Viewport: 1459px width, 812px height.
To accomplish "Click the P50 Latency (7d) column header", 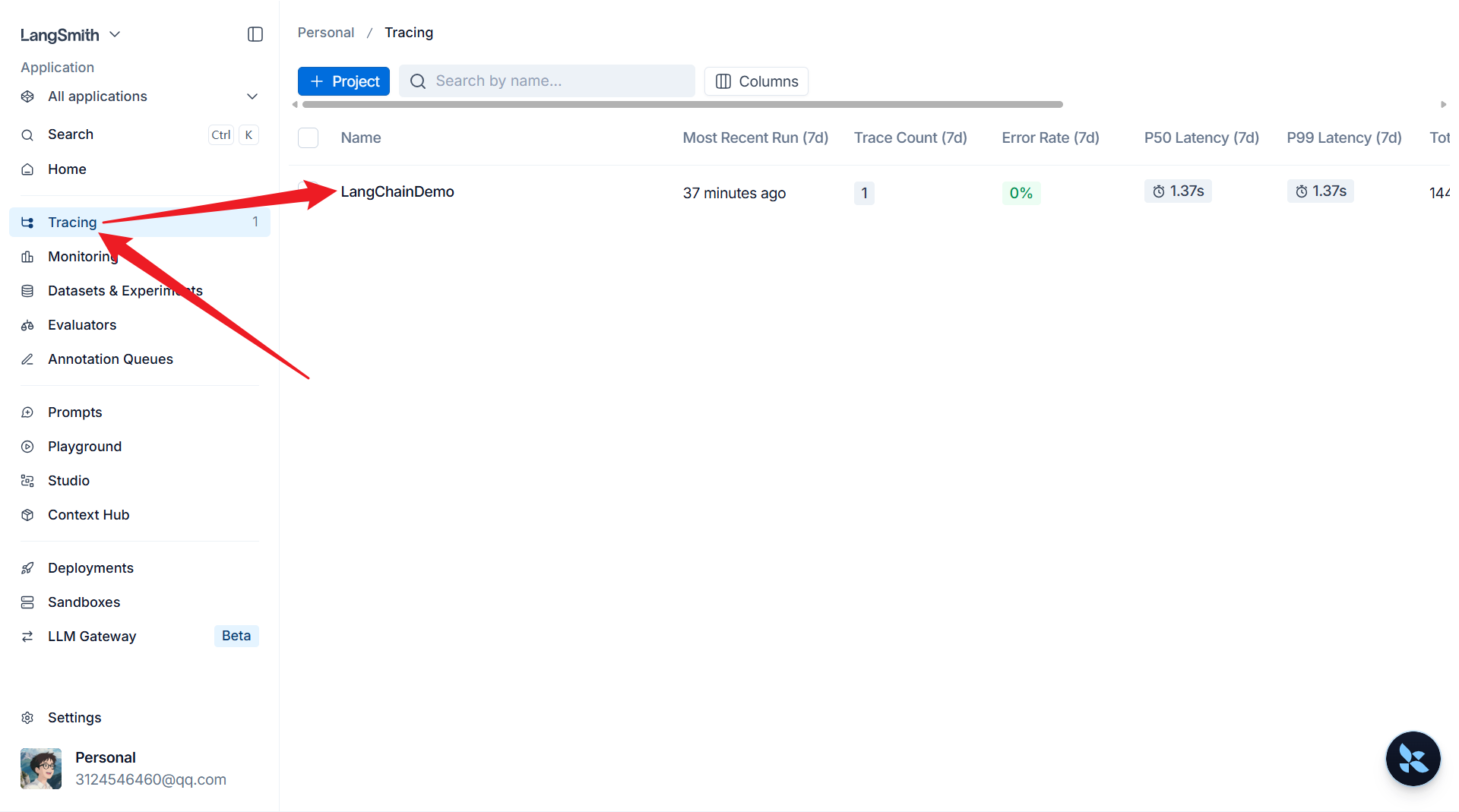I will tap(1201, 138).
